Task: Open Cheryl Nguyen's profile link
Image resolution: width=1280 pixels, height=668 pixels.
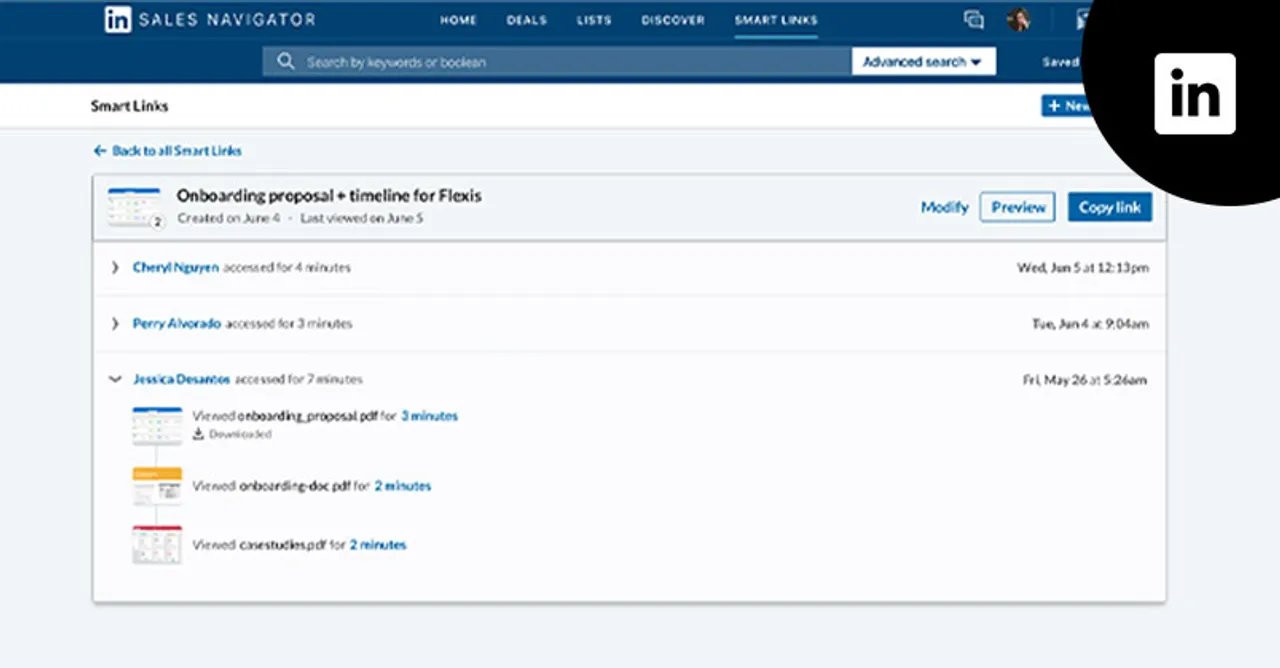Action: click(x=176, y=268)
